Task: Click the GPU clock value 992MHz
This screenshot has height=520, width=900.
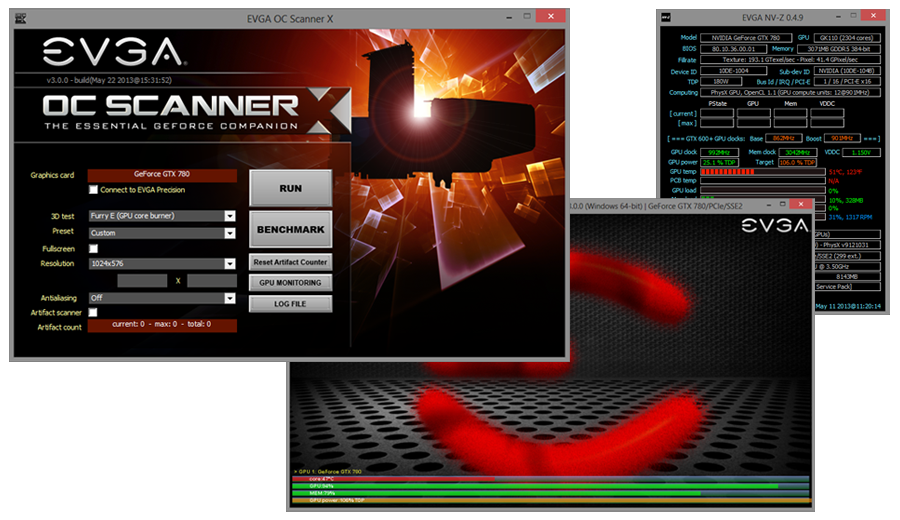Action: pyautogui.click(x=719, y=152)
